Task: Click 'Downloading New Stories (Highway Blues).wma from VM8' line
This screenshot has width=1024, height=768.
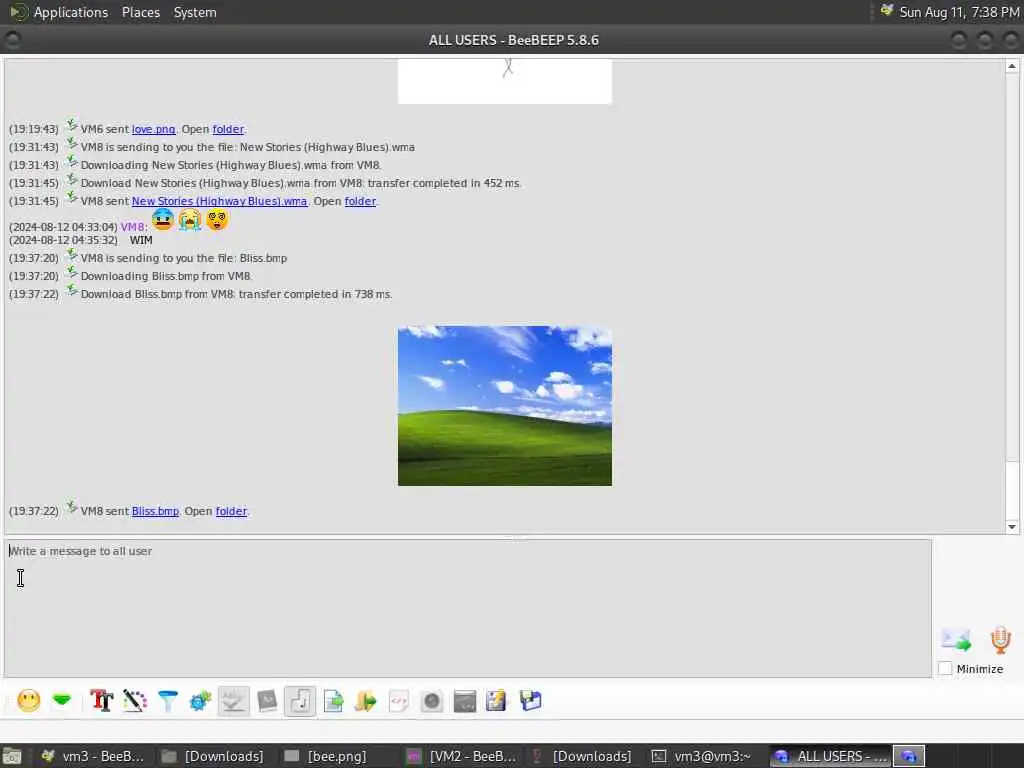Action: (x=231, y=165)
